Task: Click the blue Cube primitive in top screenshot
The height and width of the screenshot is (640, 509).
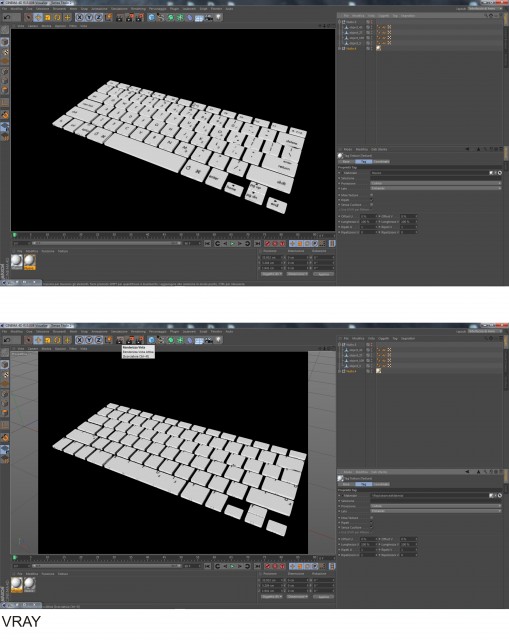Action: (151, 17)
